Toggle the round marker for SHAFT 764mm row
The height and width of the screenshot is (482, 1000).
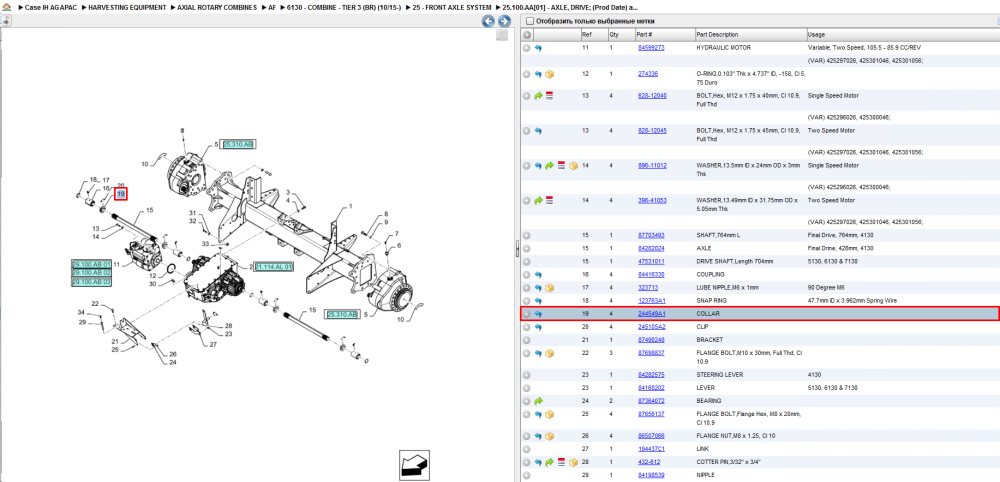(526, 235)
